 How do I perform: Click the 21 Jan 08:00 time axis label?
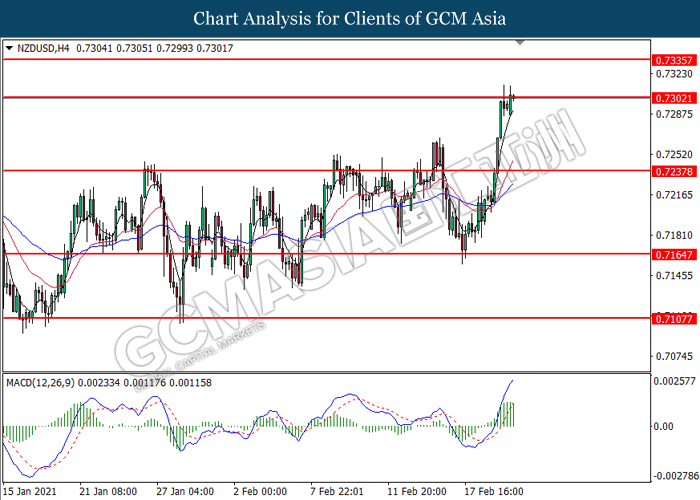point(108,492)
